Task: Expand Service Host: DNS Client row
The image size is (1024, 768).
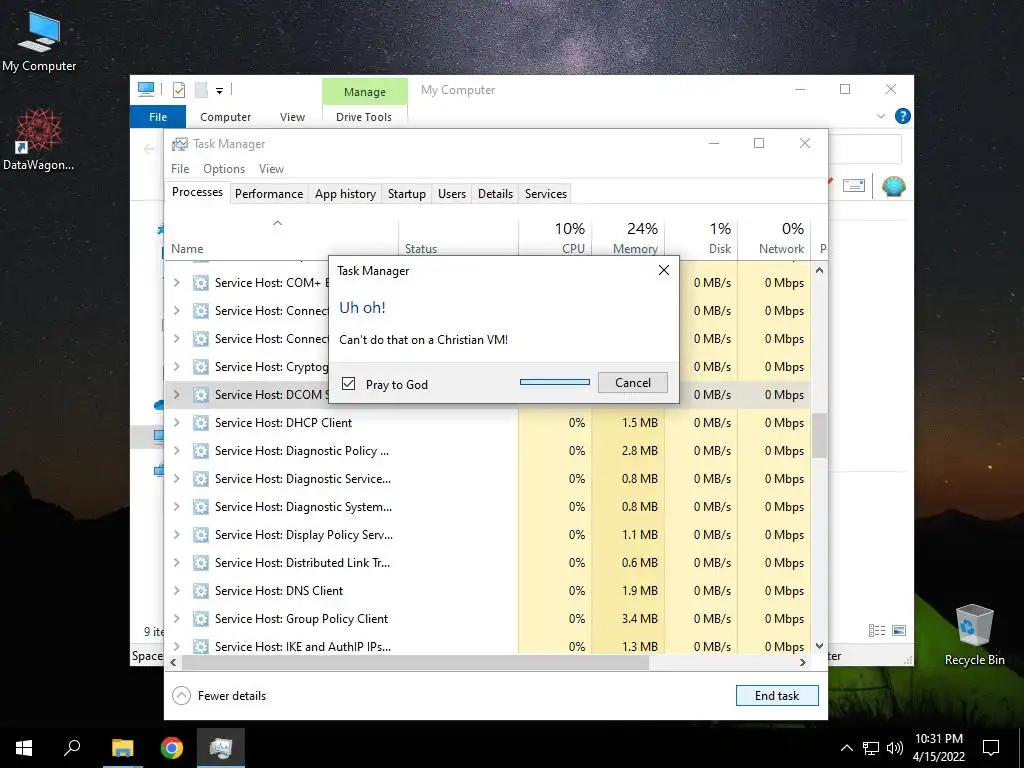Action: pyautogui.click(x=176, y=590)
